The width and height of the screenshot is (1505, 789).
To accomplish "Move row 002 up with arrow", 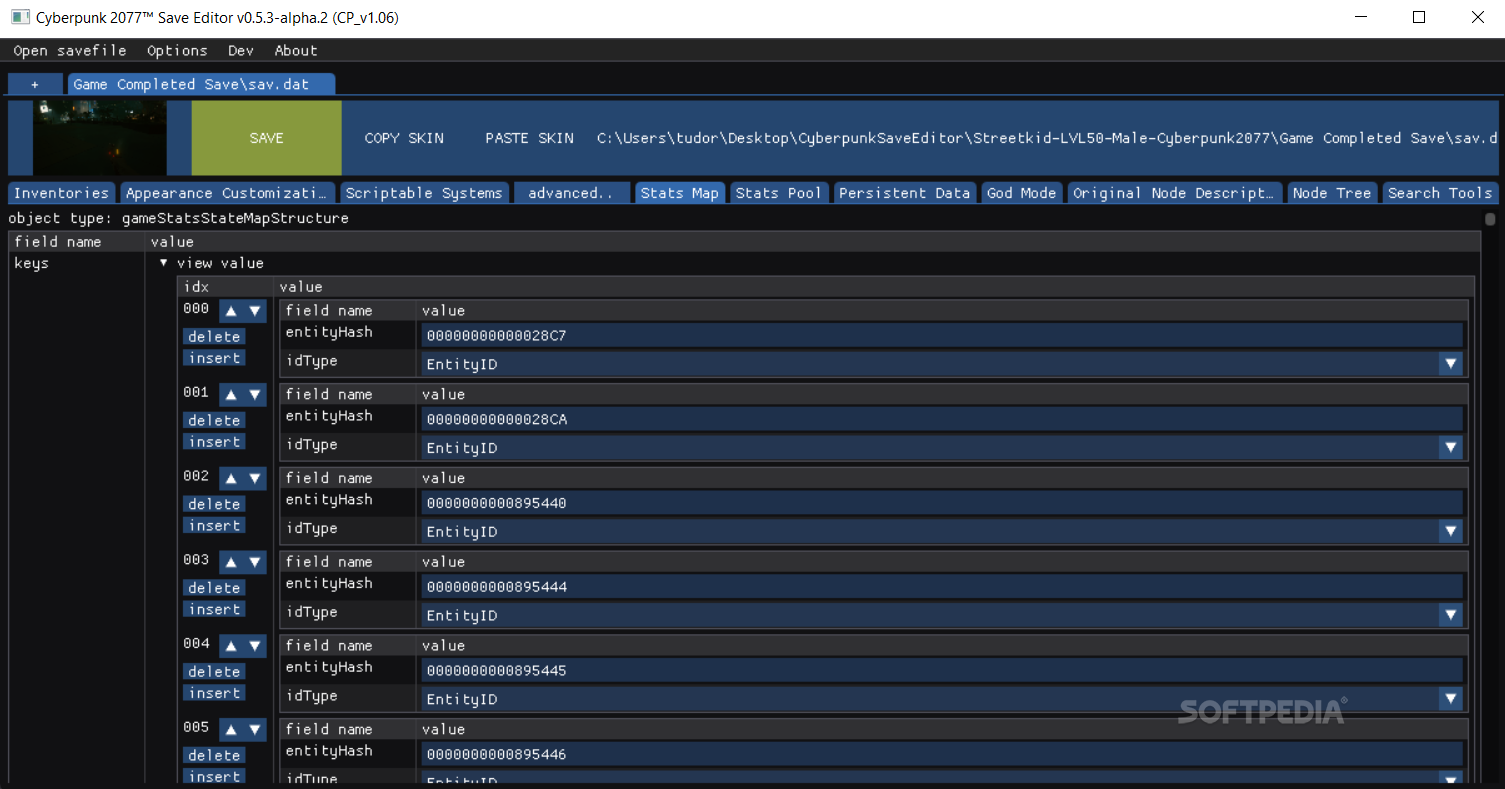I will pyautogui.click(x=231, y=479).
